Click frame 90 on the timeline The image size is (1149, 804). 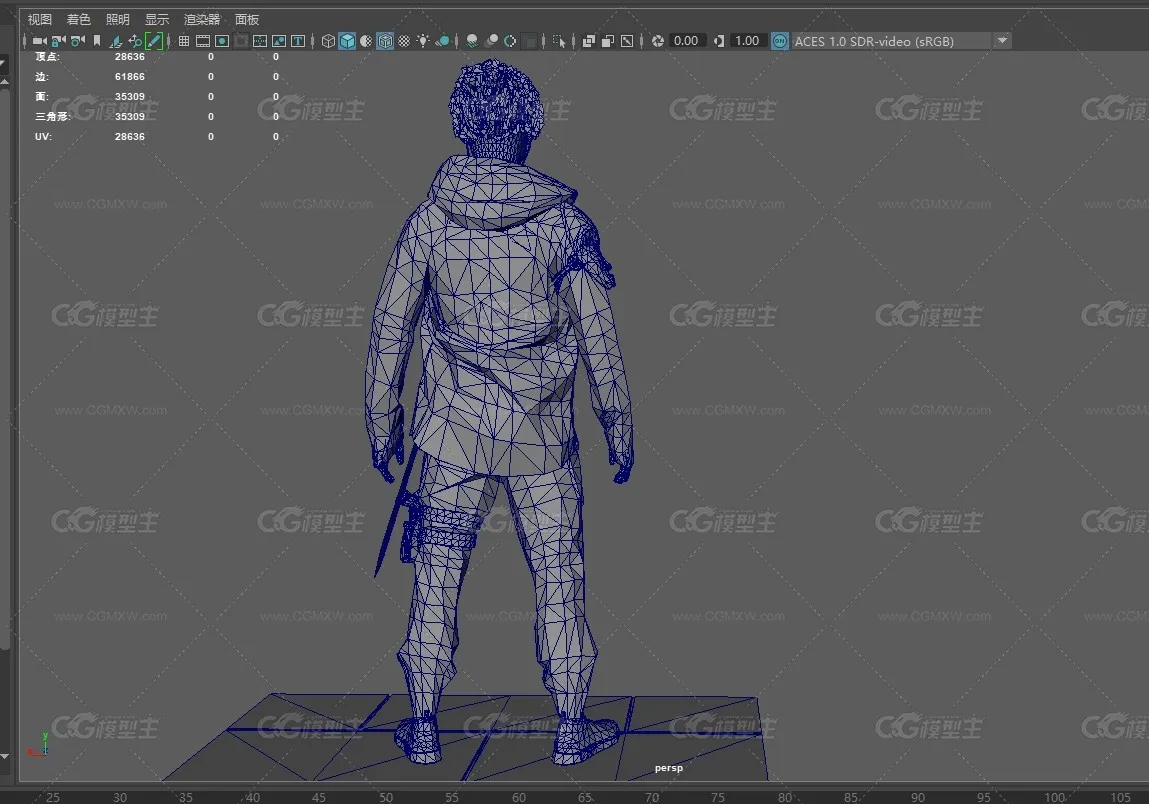coord(917,797)
